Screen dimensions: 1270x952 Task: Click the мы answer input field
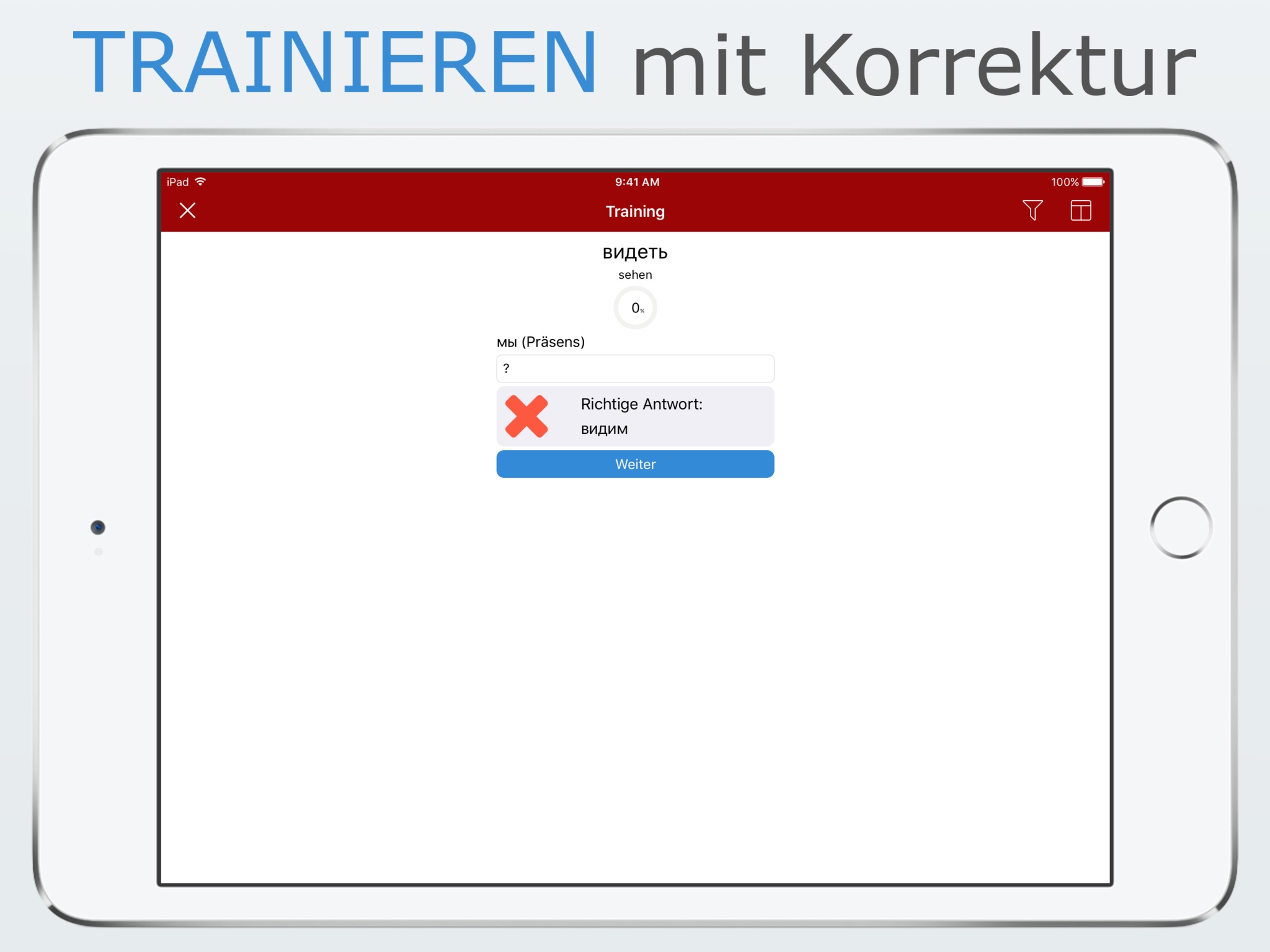pyautogui.click(x=635, y=368)
